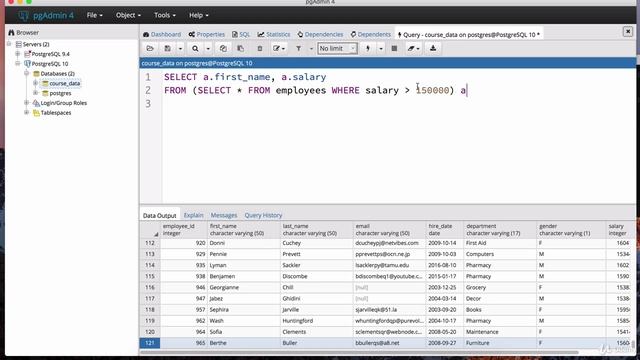640x360 pixels.
Task: Click the Filter funnel icon
Action: [298, 49]
